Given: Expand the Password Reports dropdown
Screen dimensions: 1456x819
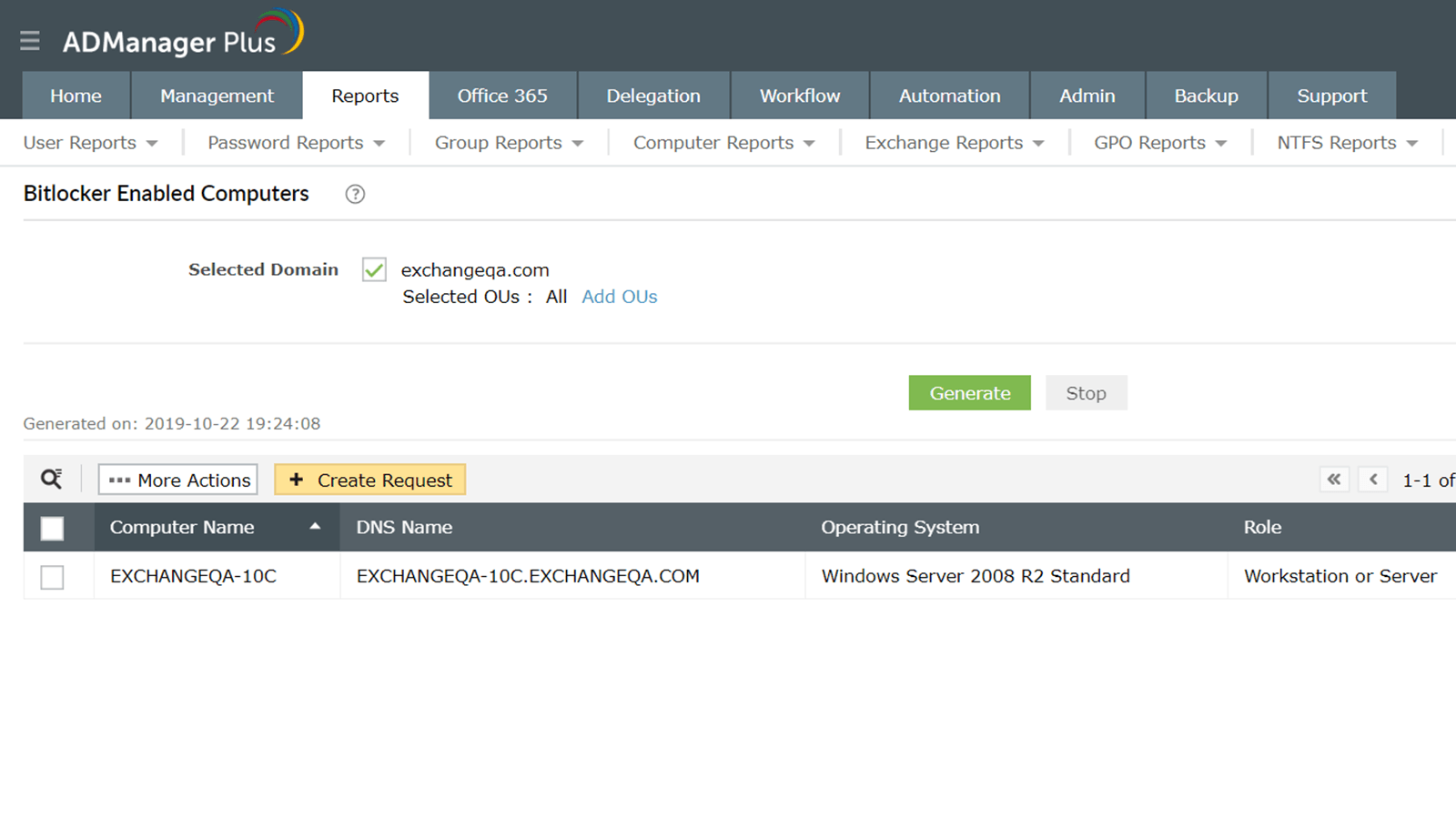Looking at the screenshot, I should (296, 143).
